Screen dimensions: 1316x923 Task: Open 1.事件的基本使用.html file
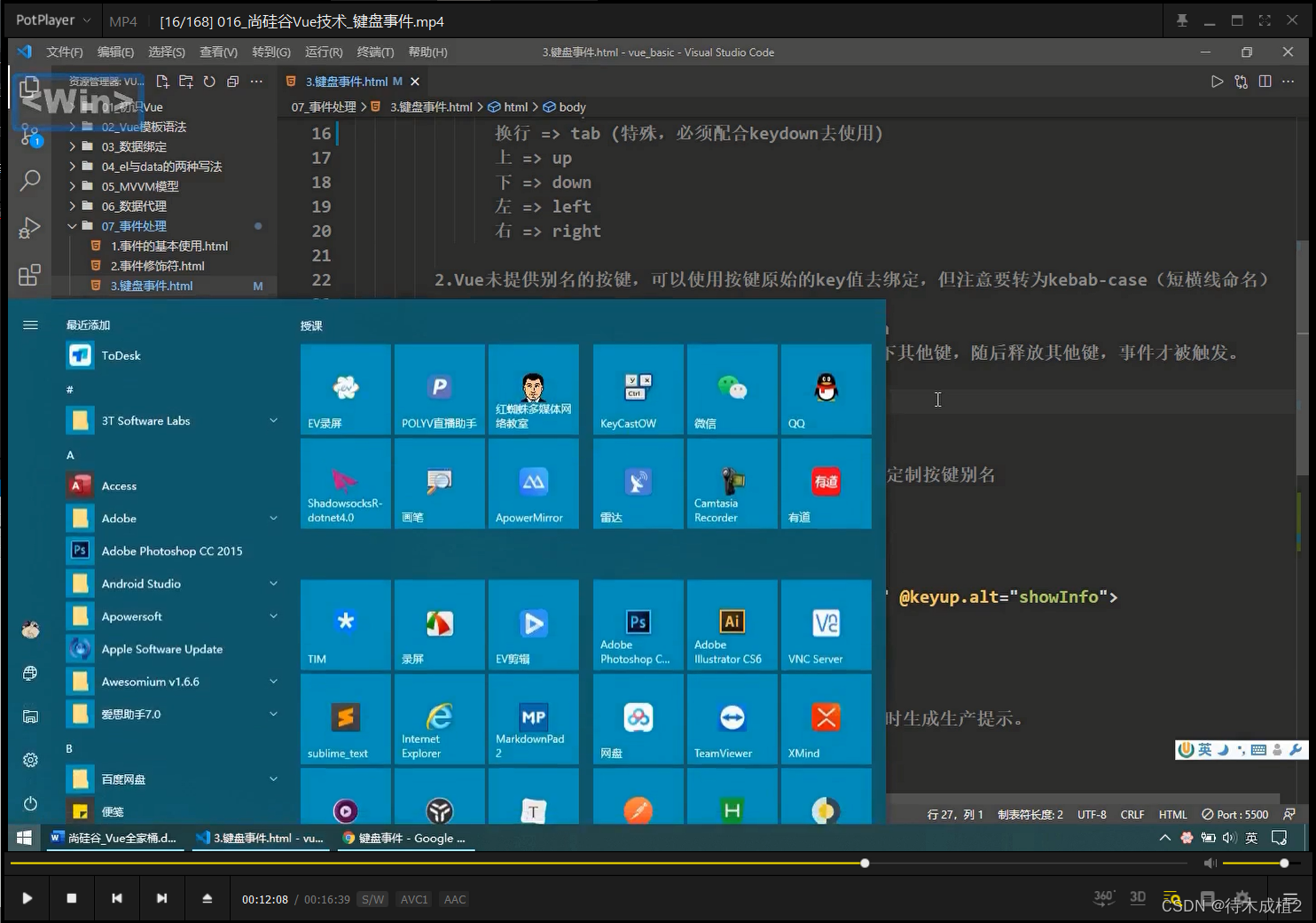coord(168,246)
